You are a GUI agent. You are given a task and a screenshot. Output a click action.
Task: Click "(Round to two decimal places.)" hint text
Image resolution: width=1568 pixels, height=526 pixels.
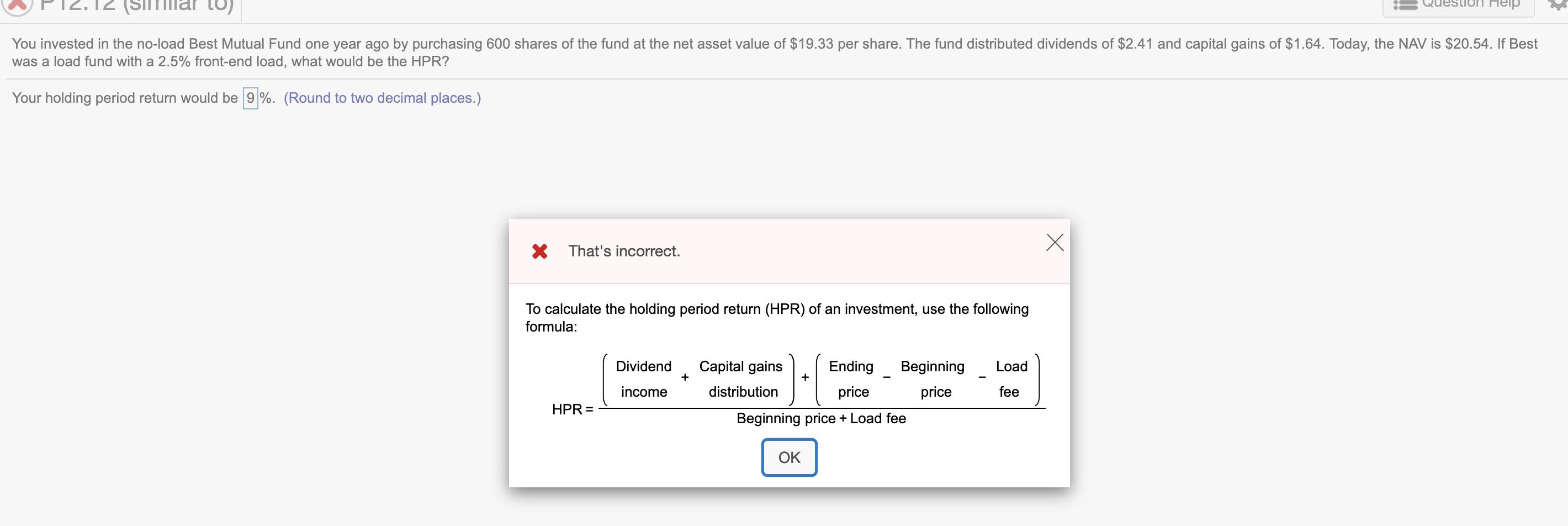[x=382, y=97]
